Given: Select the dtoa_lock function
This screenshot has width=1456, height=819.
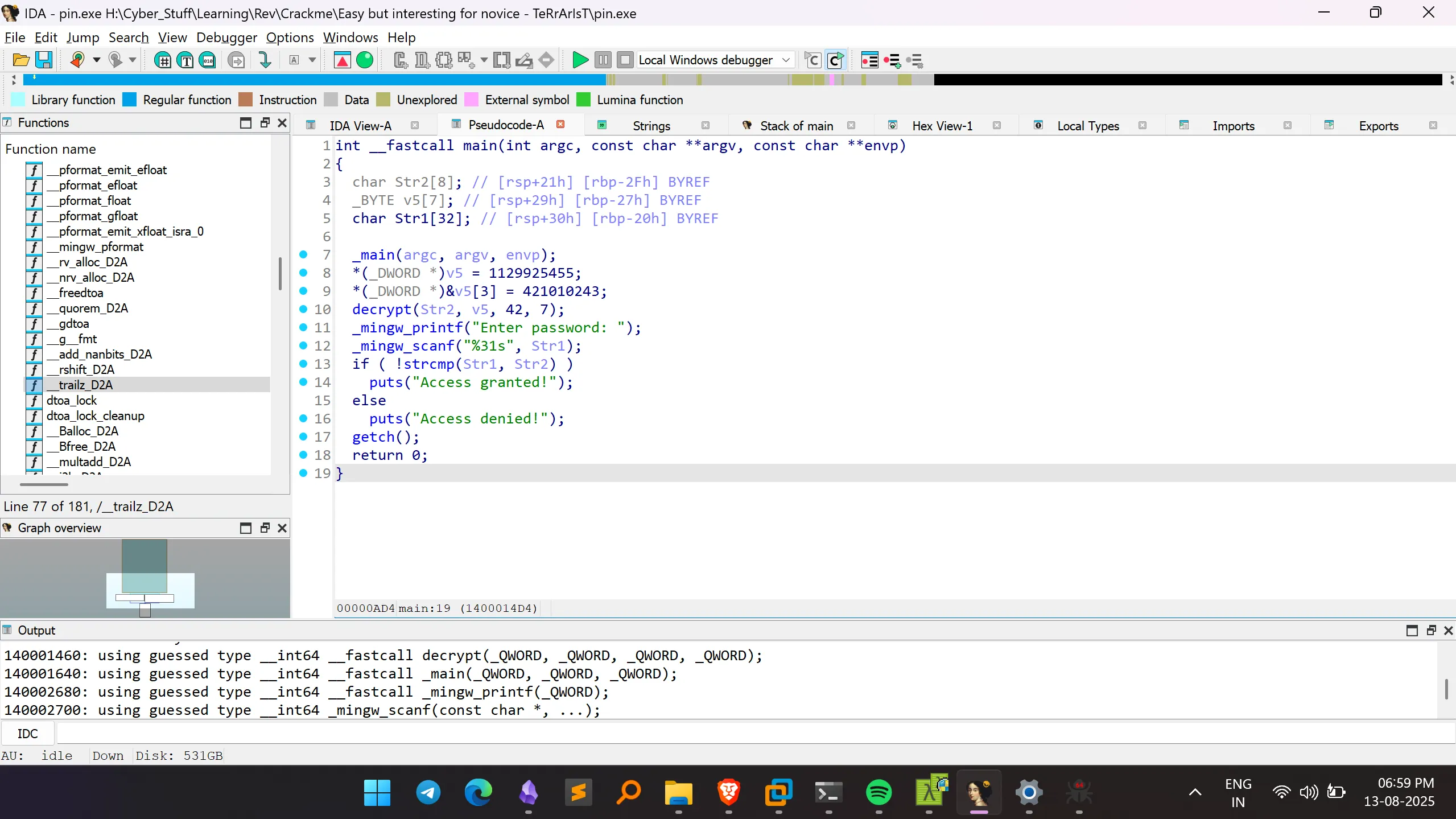Looking at the screenshot, I should pos(72,400).
